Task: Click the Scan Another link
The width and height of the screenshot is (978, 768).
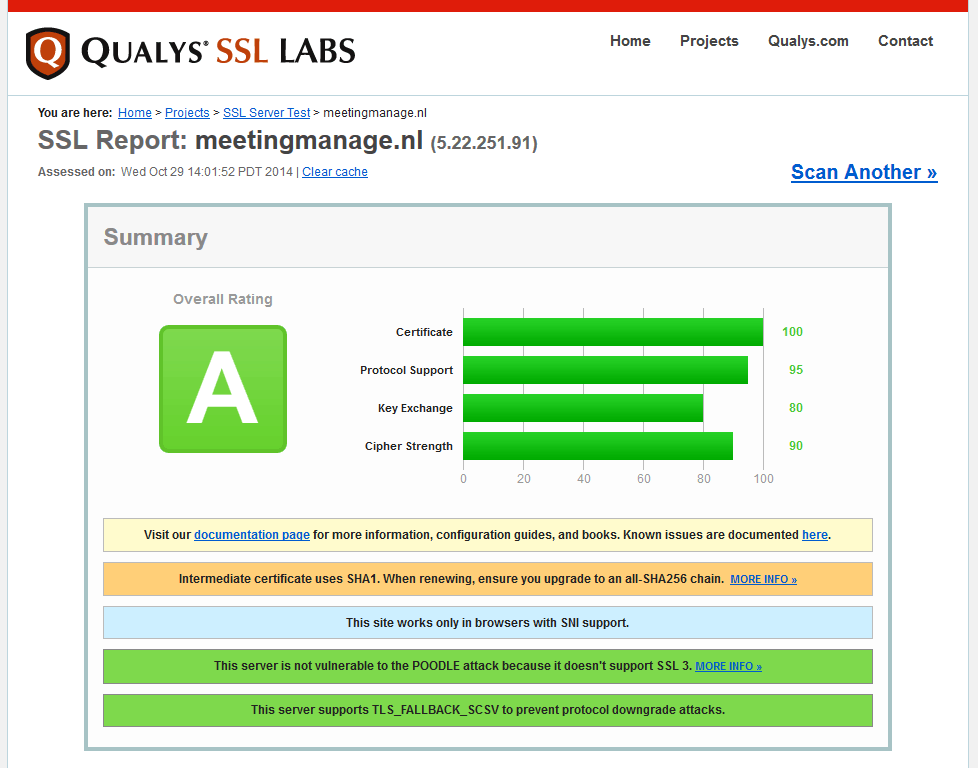Action: coord(864,172)
